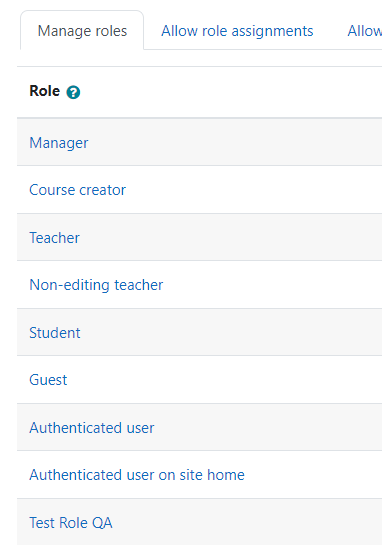382x547 pixels.
Task: Select the partially visible Allow tab at right
Action: tap(365, 31)
